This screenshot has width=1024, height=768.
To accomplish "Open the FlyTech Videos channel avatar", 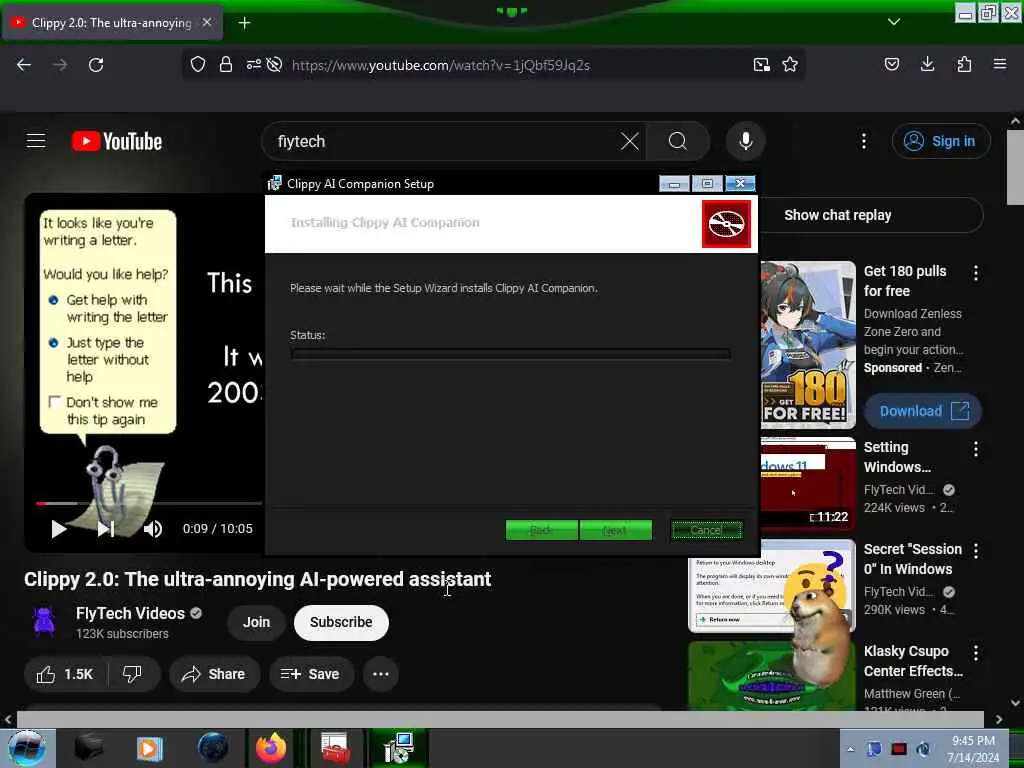I will pyautogui.click(x=44, y=621).
